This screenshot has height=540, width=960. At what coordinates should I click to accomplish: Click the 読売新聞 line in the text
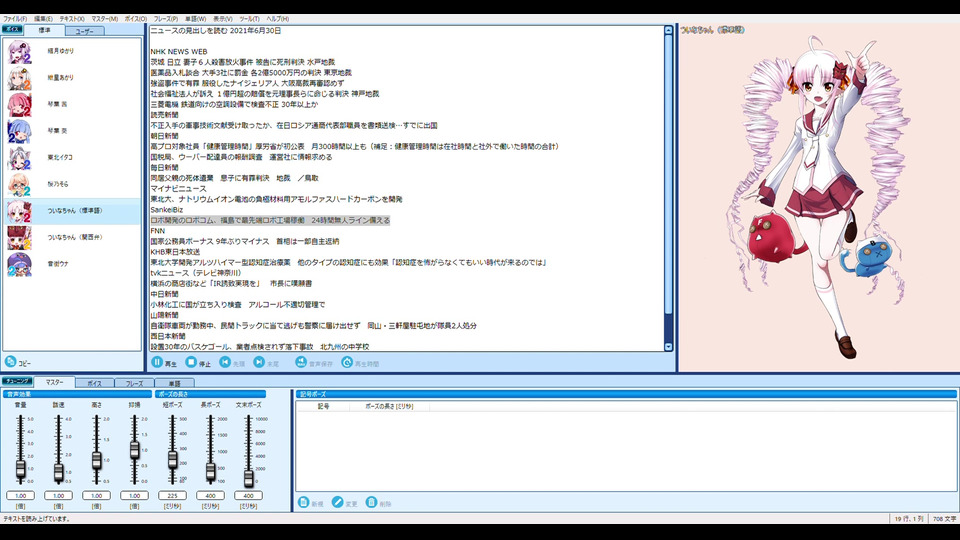pos(164,115)
